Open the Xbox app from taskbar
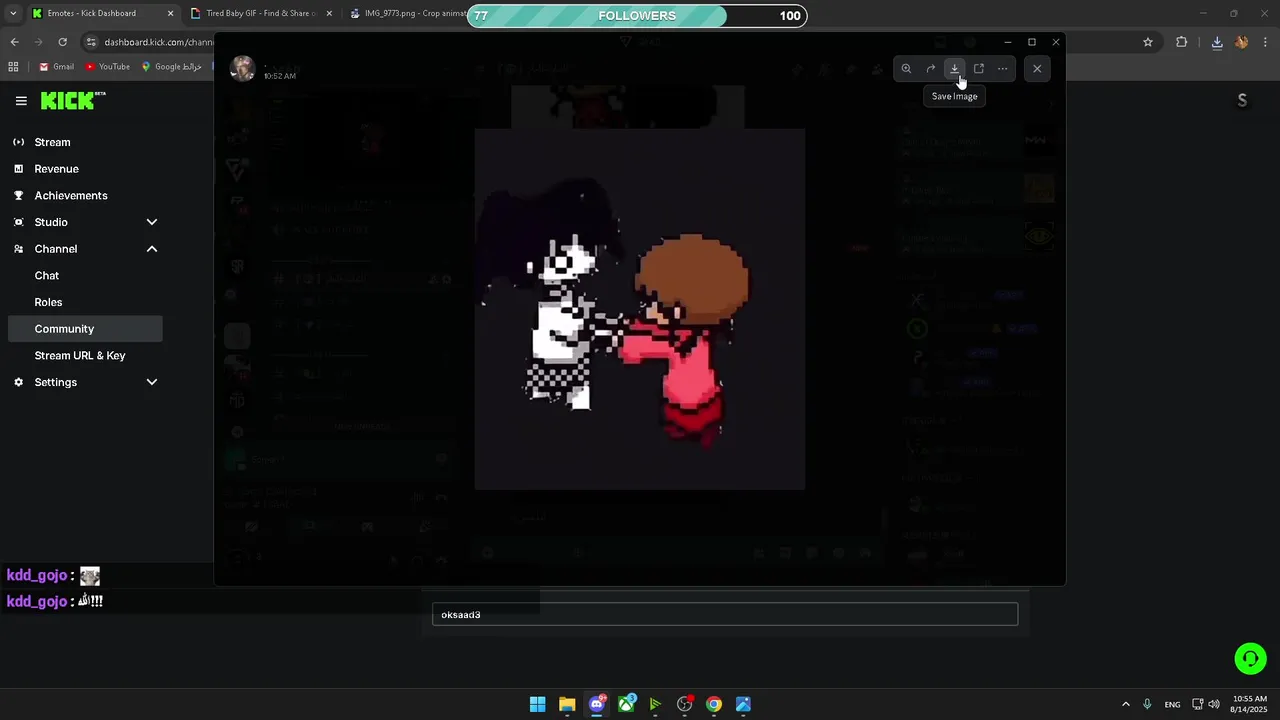 click(626, 704)
